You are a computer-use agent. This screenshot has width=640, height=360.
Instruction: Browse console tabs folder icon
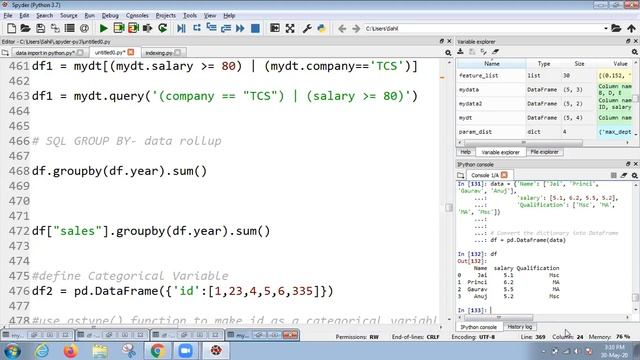(460, 175)
